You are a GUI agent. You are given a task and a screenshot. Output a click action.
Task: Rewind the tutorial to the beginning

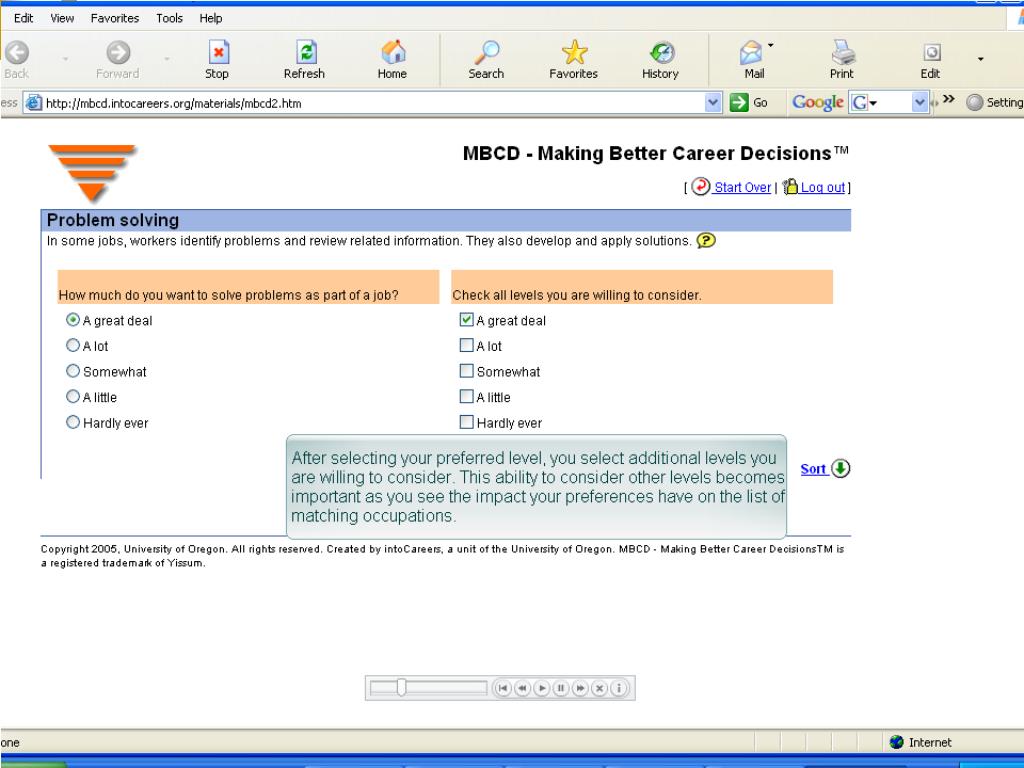tap(502, 688)
